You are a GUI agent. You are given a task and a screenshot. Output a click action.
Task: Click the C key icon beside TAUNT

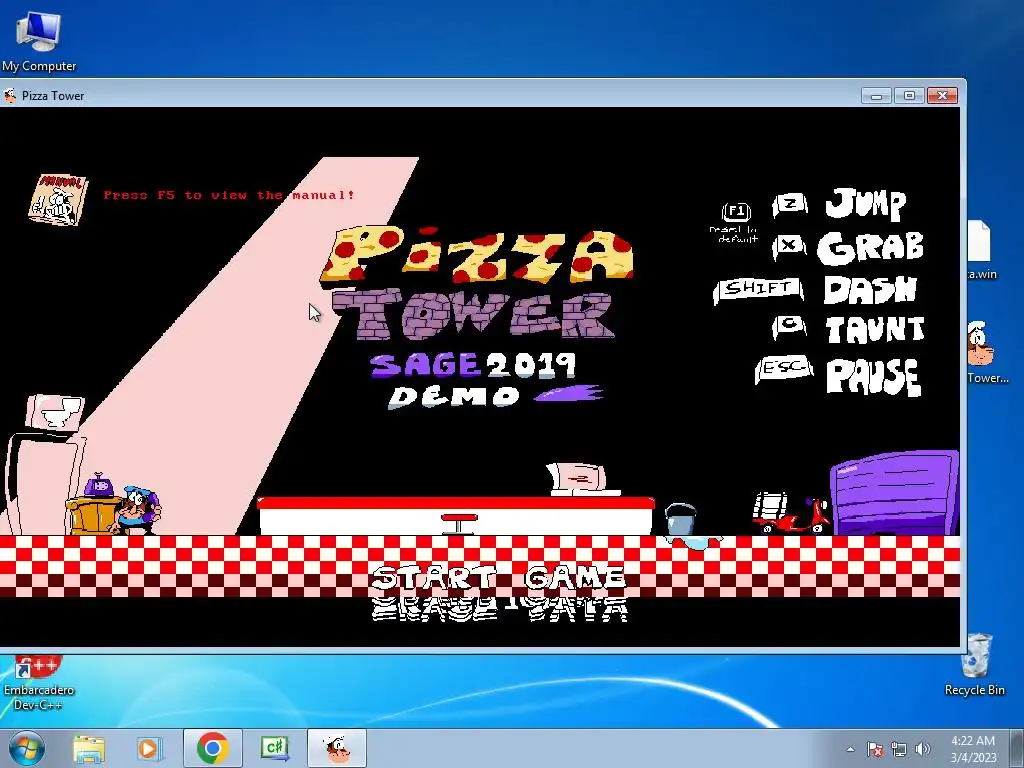tap(790, 327)
